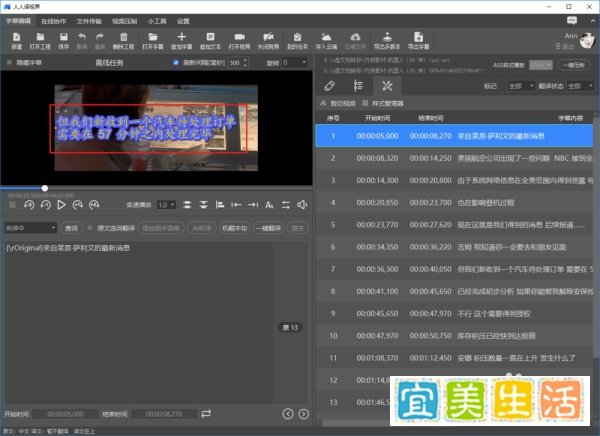
Task: Select the pencil edit tab icon
Action: tap(329, 86)
